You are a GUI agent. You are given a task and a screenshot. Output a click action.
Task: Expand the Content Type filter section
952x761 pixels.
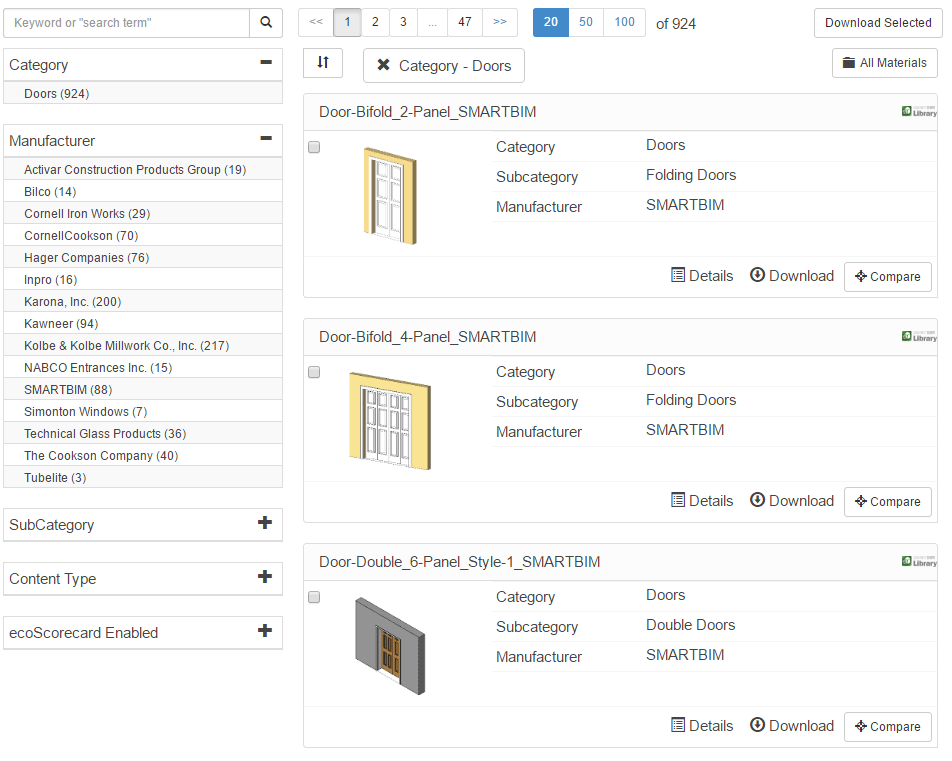point(265,577)
